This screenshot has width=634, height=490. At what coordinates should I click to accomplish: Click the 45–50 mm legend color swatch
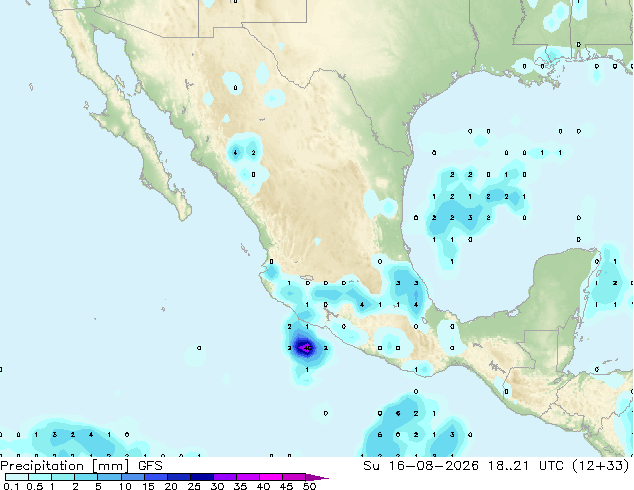[x=294, y=477]
